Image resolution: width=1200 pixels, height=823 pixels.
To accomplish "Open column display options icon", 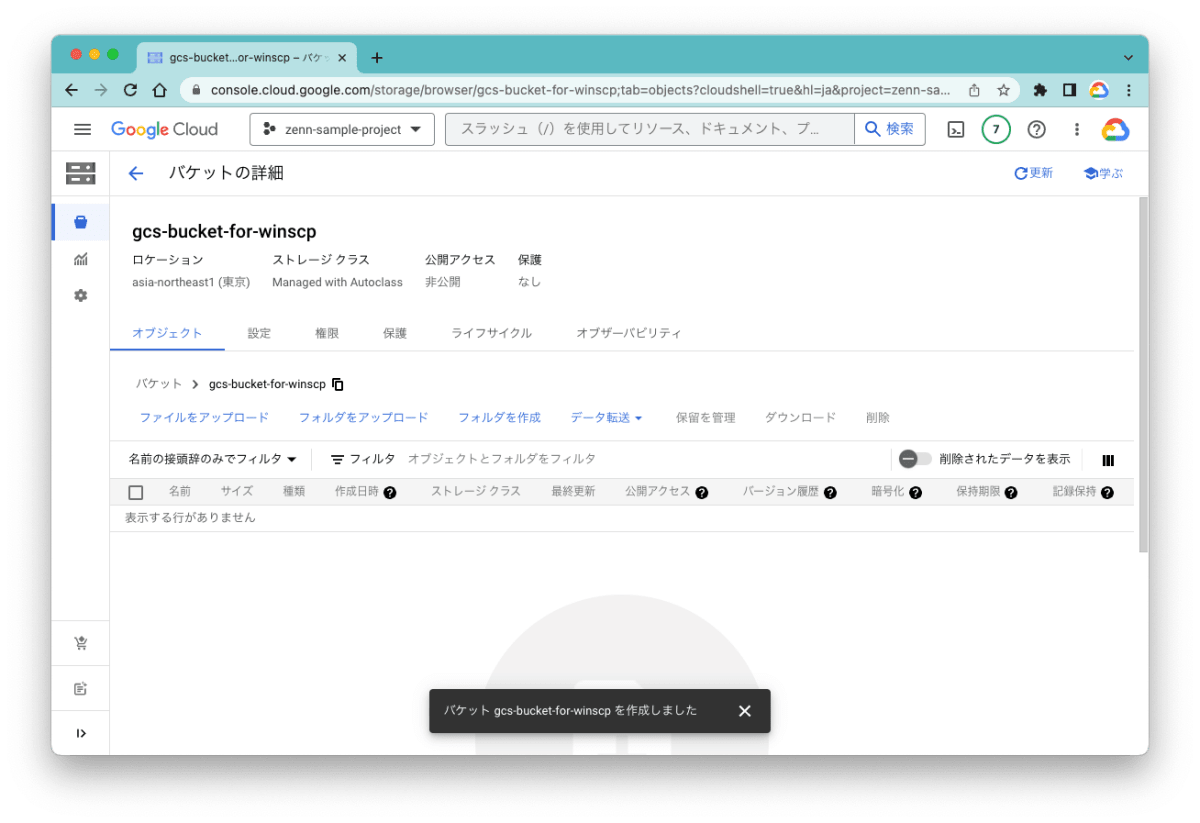I will pos(1108,460).
